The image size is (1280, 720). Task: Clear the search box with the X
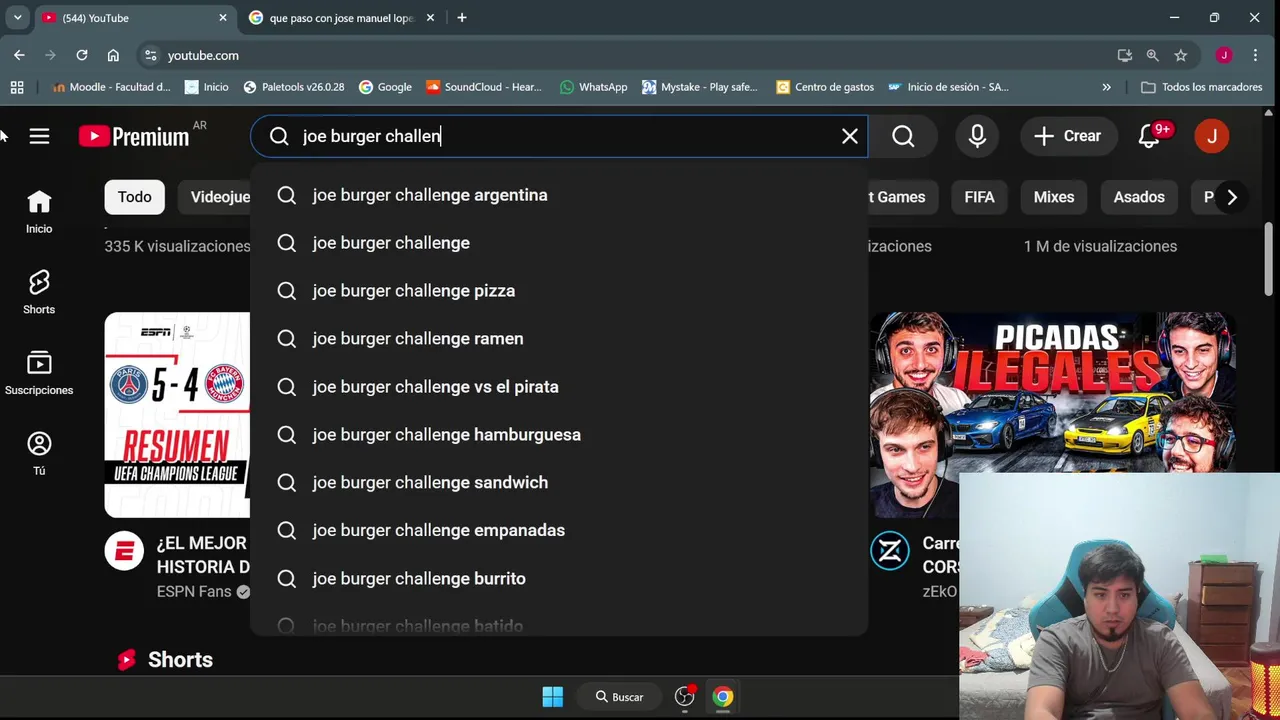tap(850, 136)
